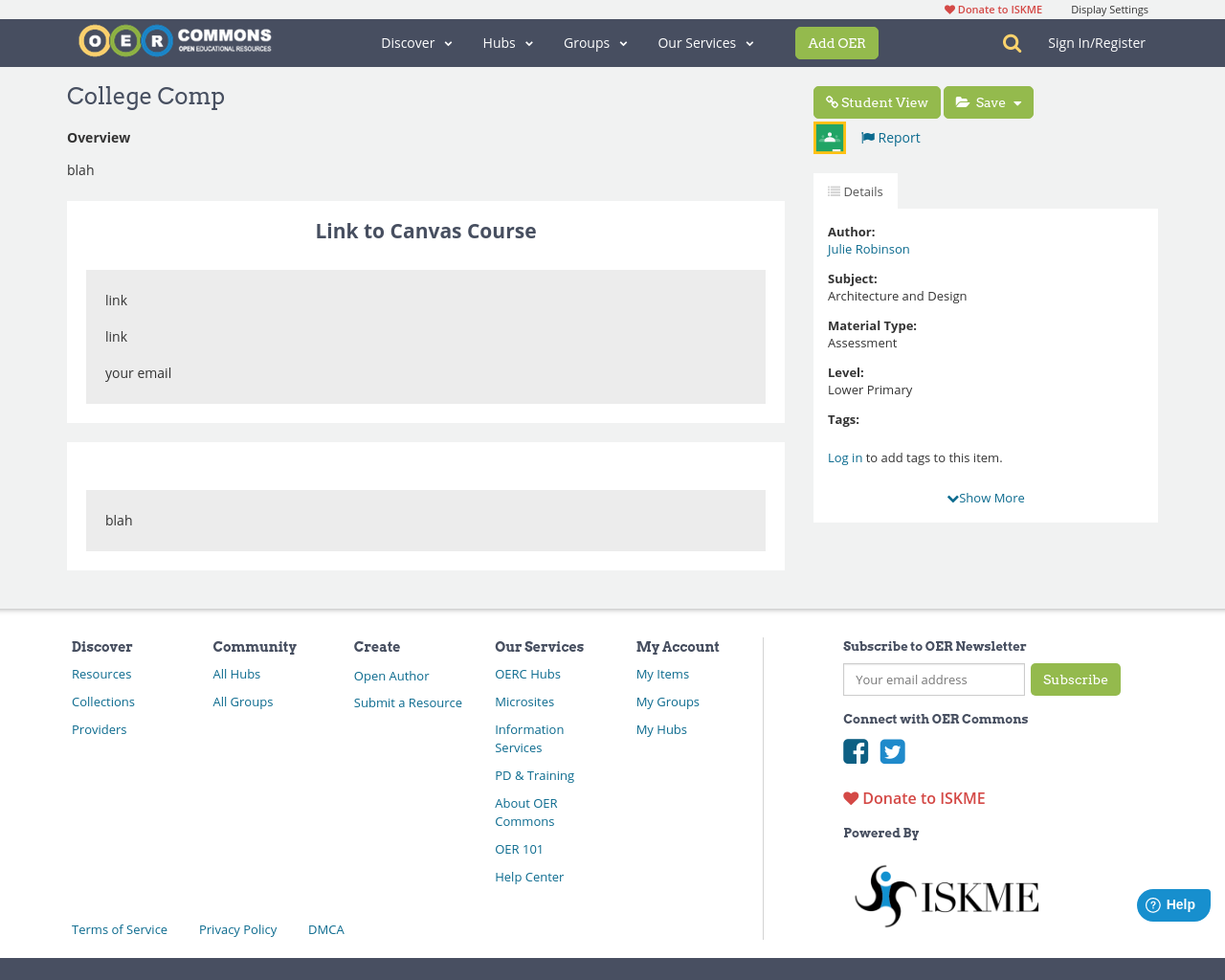The height and width of the screenshot is (980, 1225).
Task: Expand the Discover navigation dropdown
Action: point(415,43)
